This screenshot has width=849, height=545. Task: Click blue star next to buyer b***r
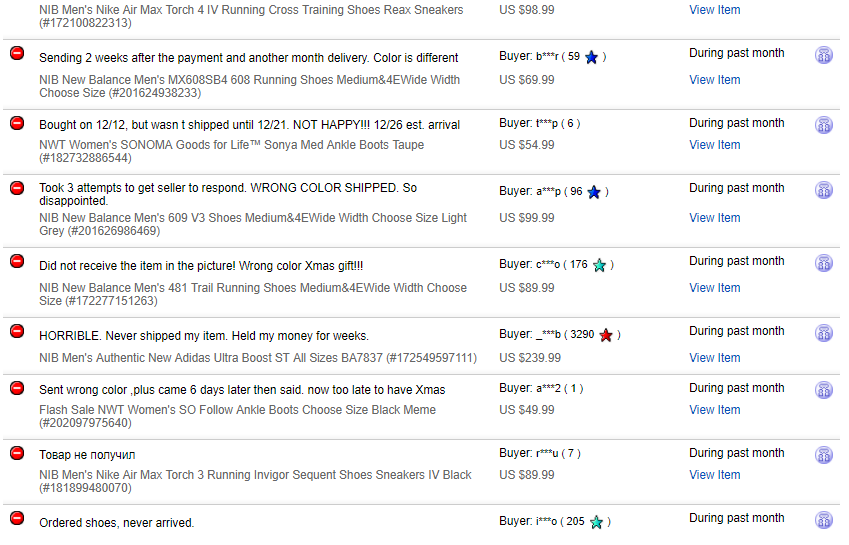(x=591, y=57)
